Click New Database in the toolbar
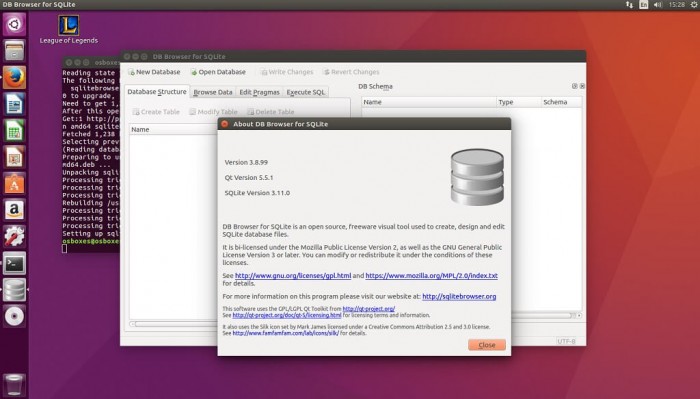Screen dimensions: 700x399 (154, 72)
